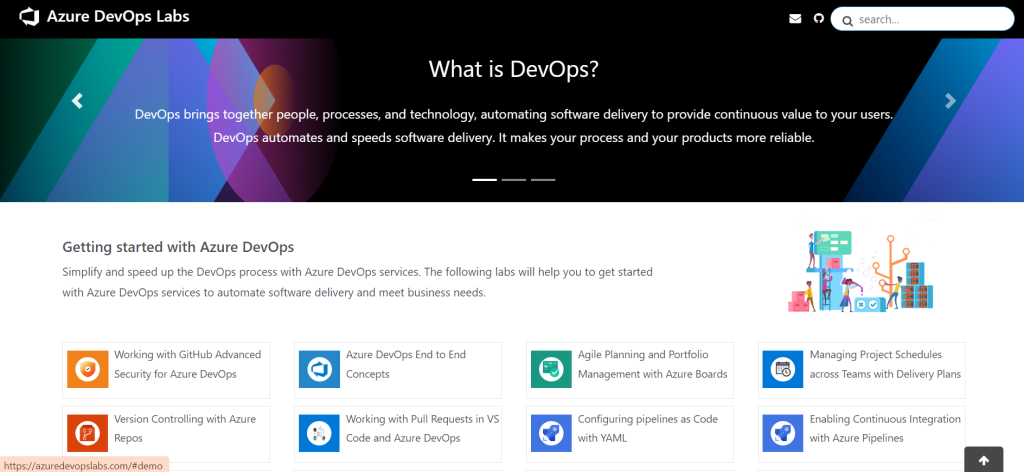
Task: Open Version Controlling with Azure Repos link
Action: click(x=185, y=428)
